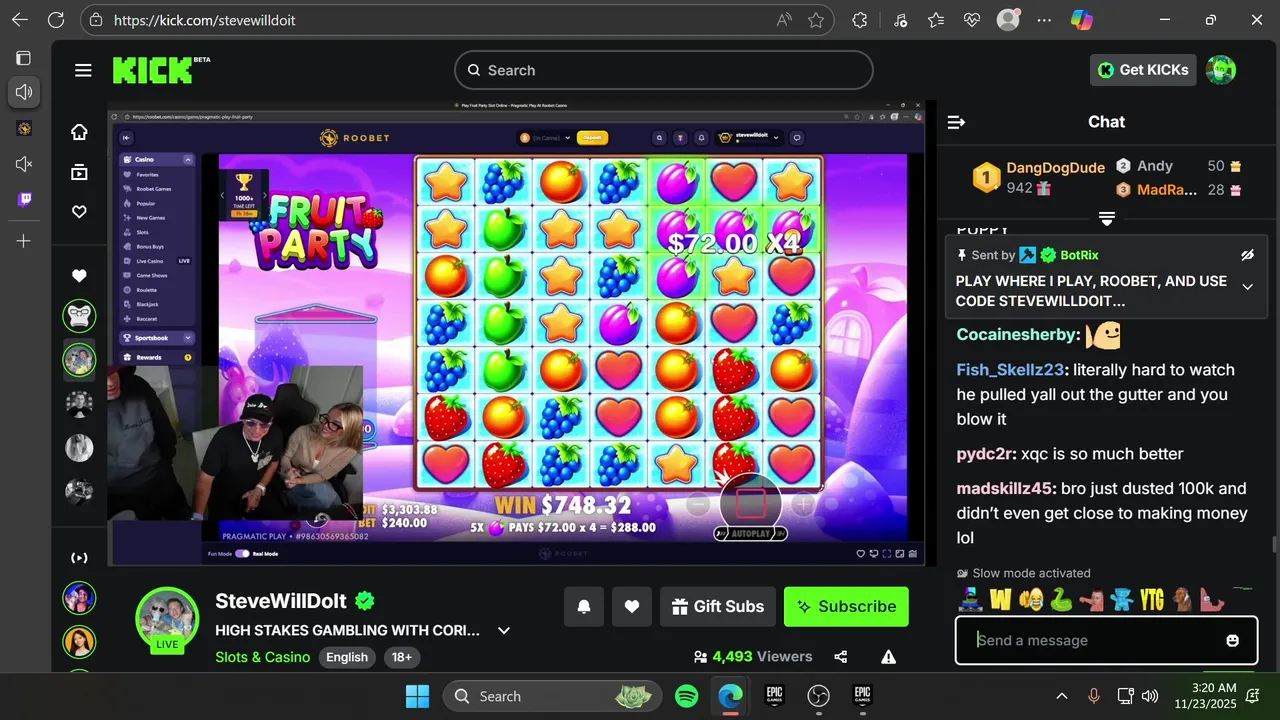Screen dimensions: 1280x720
Task: Refresh the page
Action: coord(56,20)
